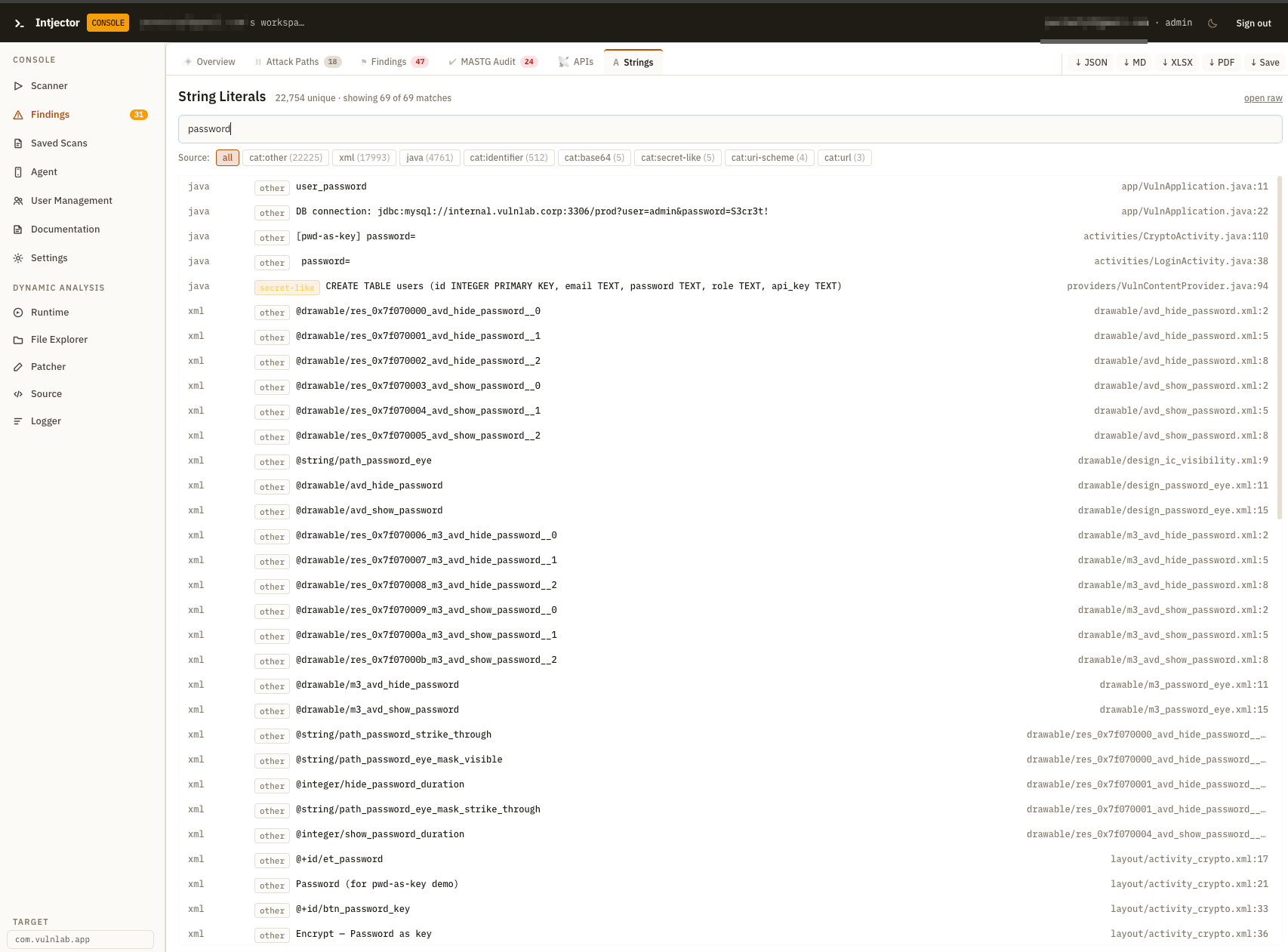Open User Management people icon

[x=18, y=201]
